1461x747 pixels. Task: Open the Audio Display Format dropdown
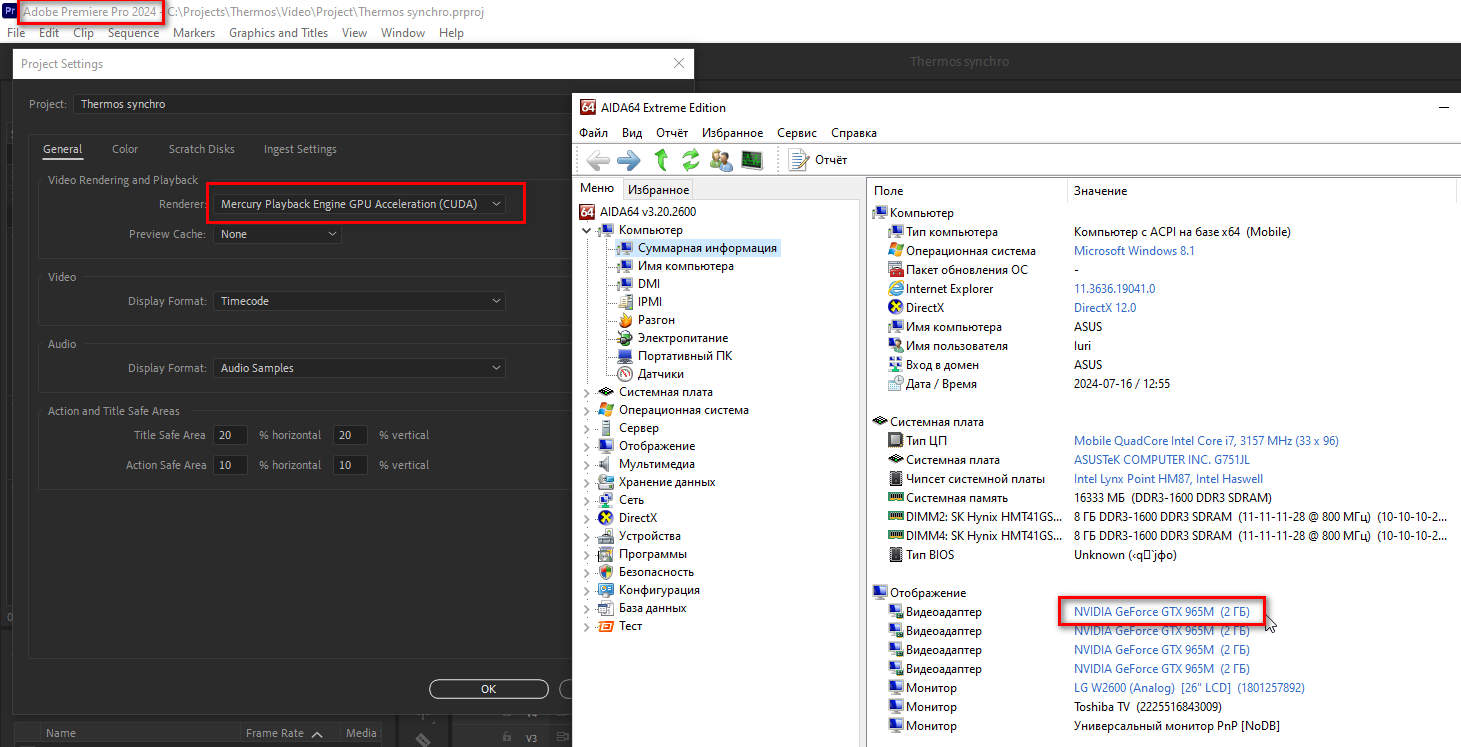click(x=360, y=368)
